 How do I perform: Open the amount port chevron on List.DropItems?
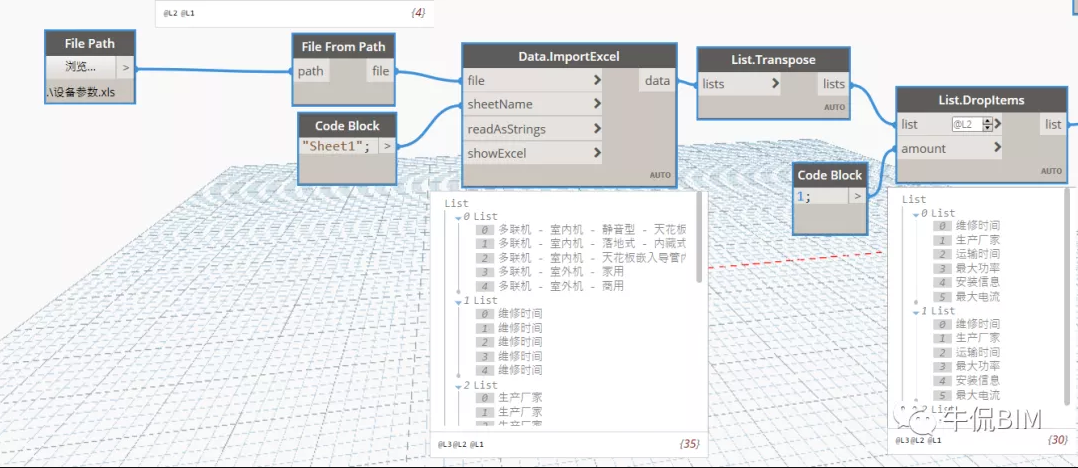[x=998, y=148]
